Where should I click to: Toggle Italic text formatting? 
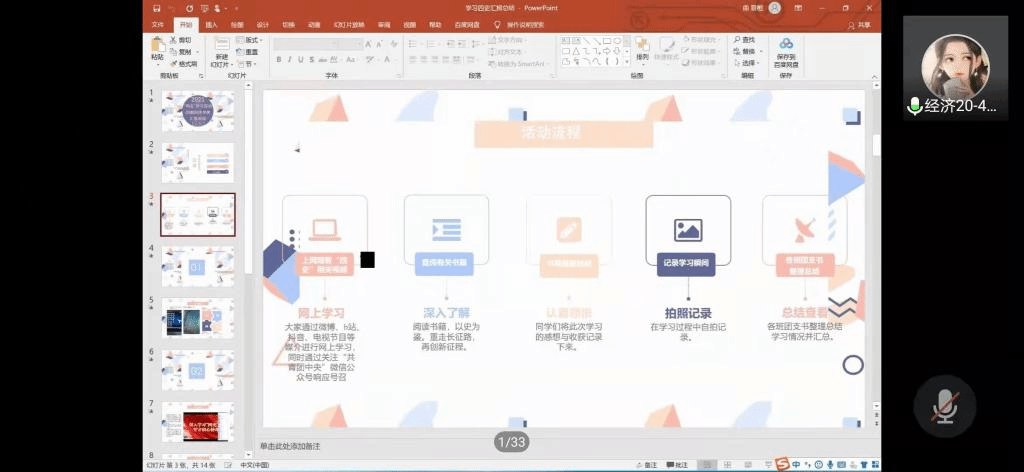289,60
